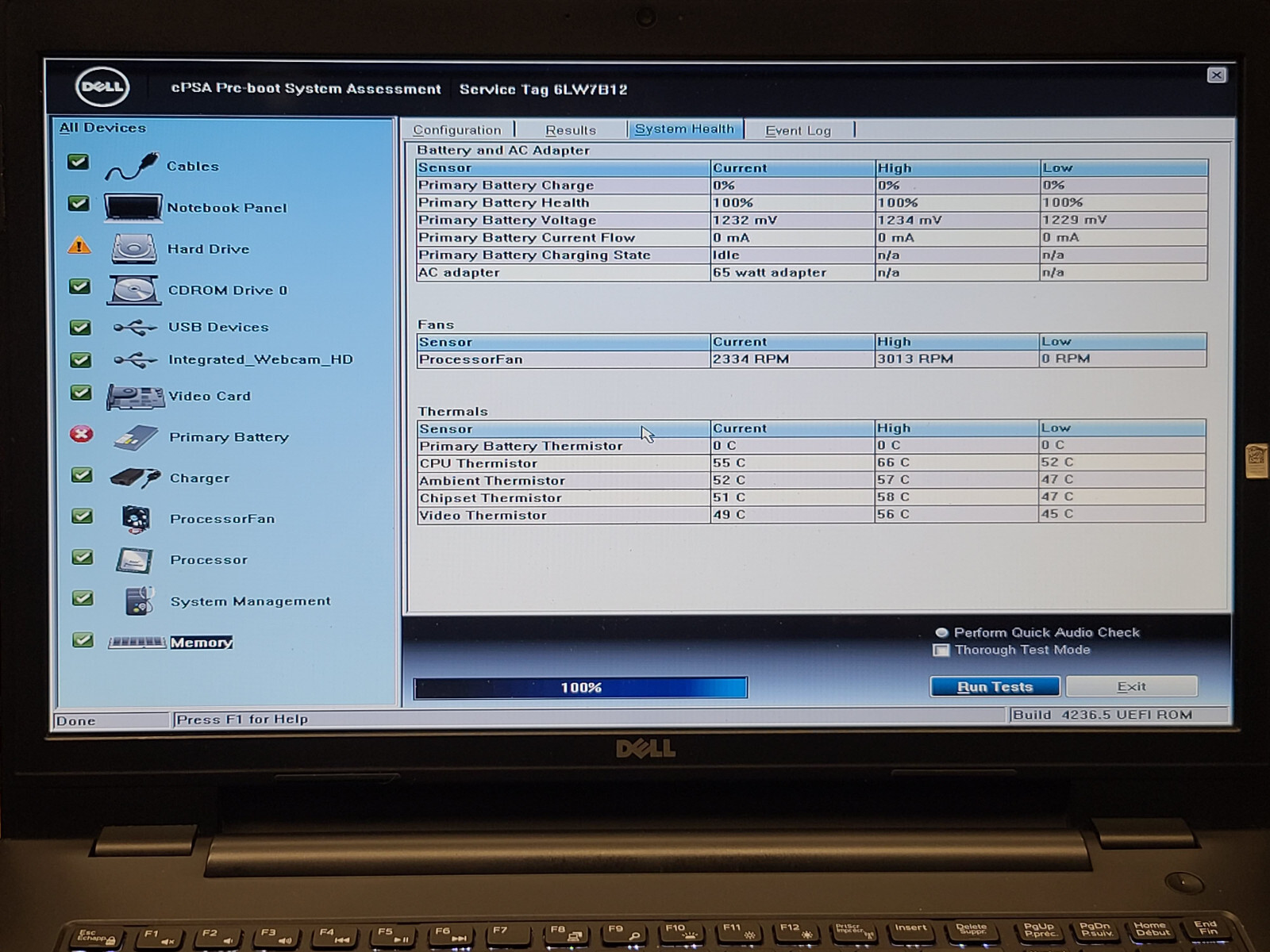
Task: Select Perform Quick Audio Check option
Action: click(x=941, y=633)
